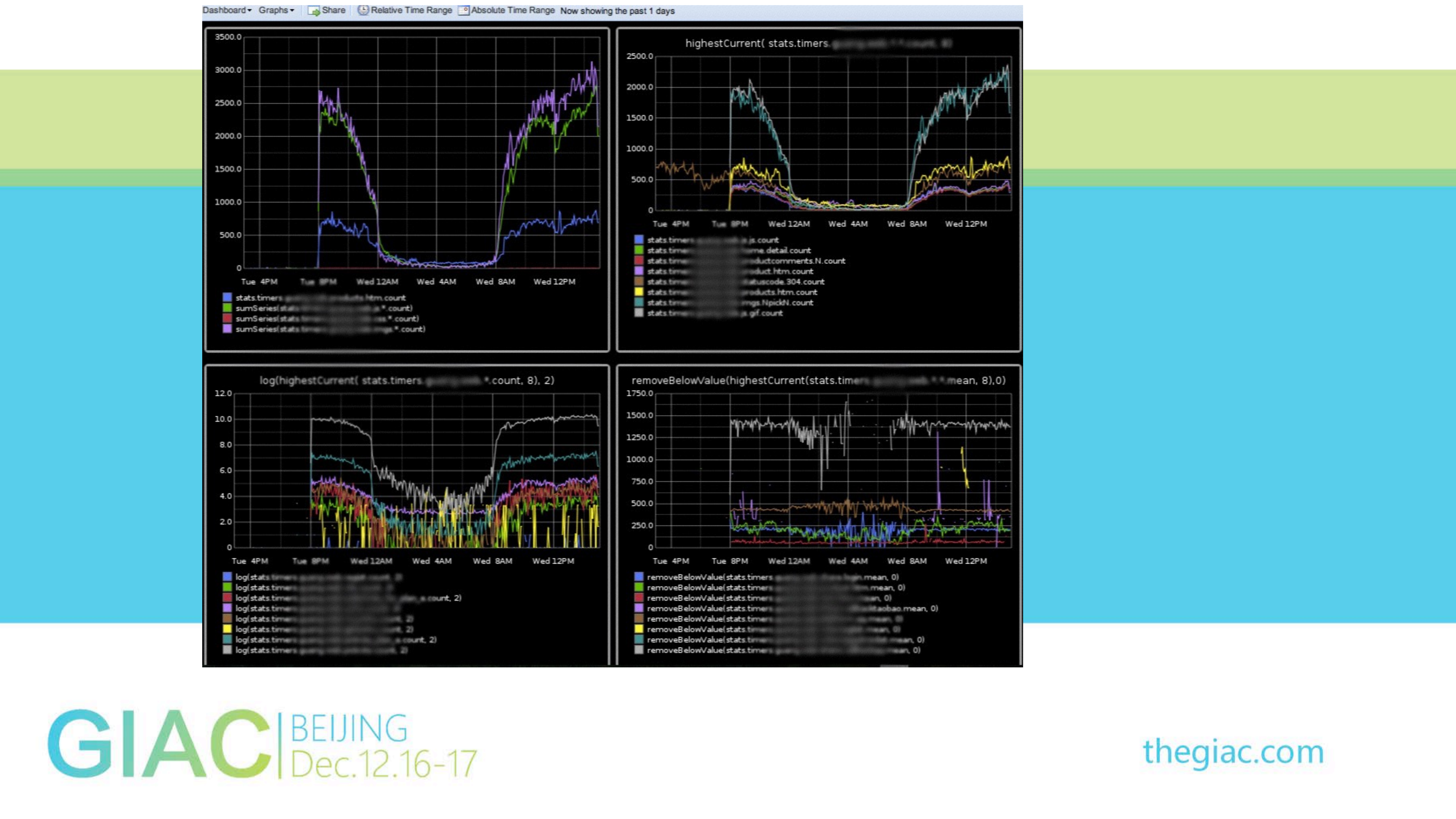Click the highestCurrent graph panel

(819, 141)
